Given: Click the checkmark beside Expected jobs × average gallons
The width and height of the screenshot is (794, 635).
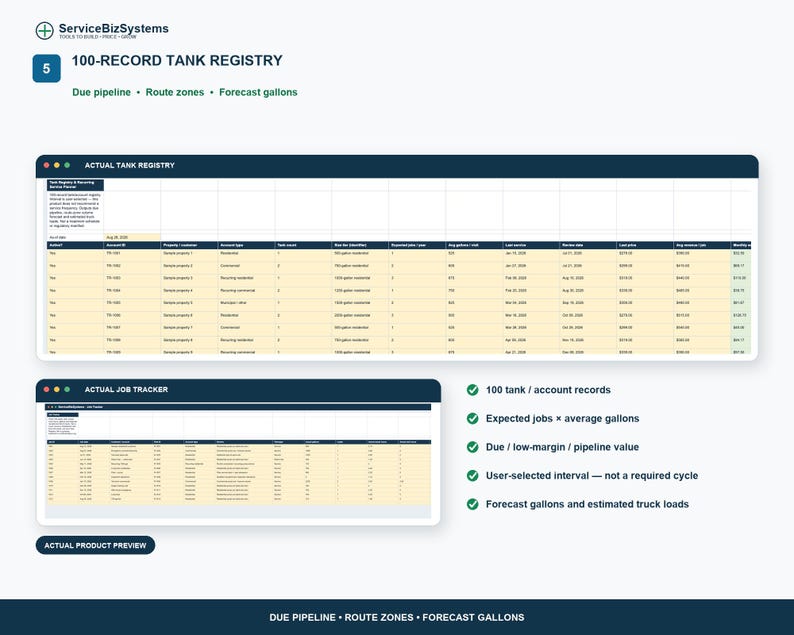Looking at the screenshot, I should pos(472,418).
